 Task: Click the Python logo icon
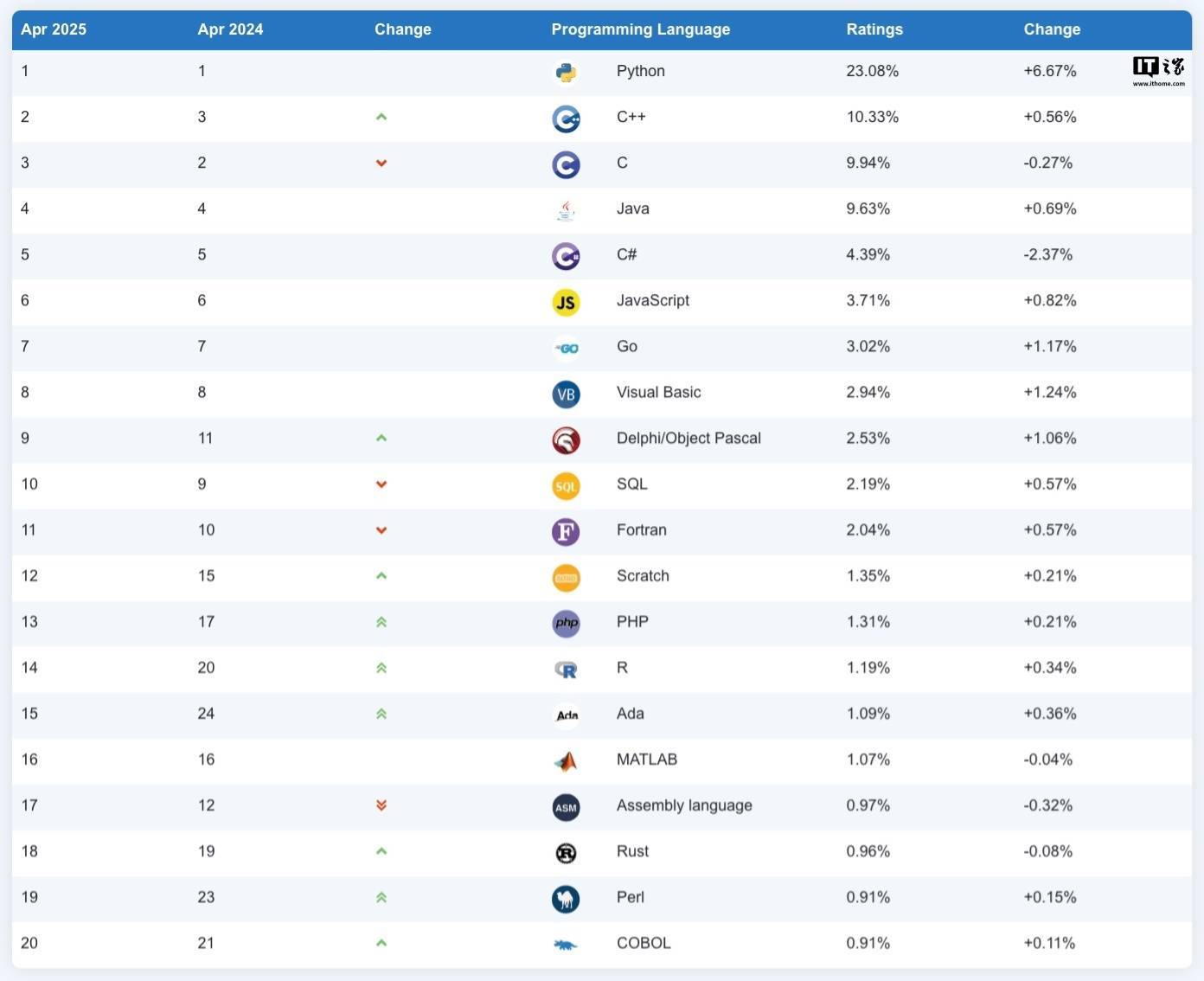pyautogui.click(x=566, y=73)
